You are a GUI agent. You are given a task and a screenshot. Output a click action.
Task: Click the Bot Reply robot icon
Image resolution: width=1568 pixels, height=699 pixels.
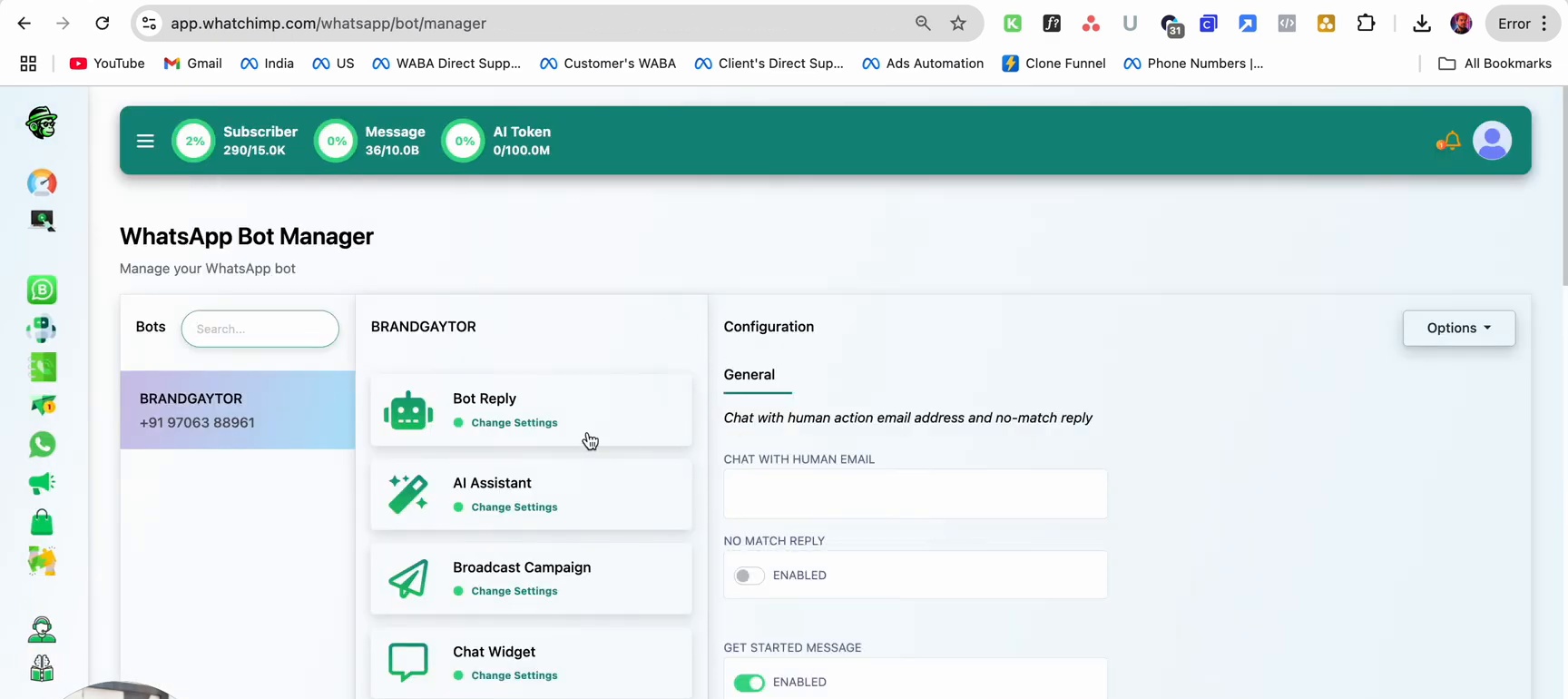click(x=408, y=410)
